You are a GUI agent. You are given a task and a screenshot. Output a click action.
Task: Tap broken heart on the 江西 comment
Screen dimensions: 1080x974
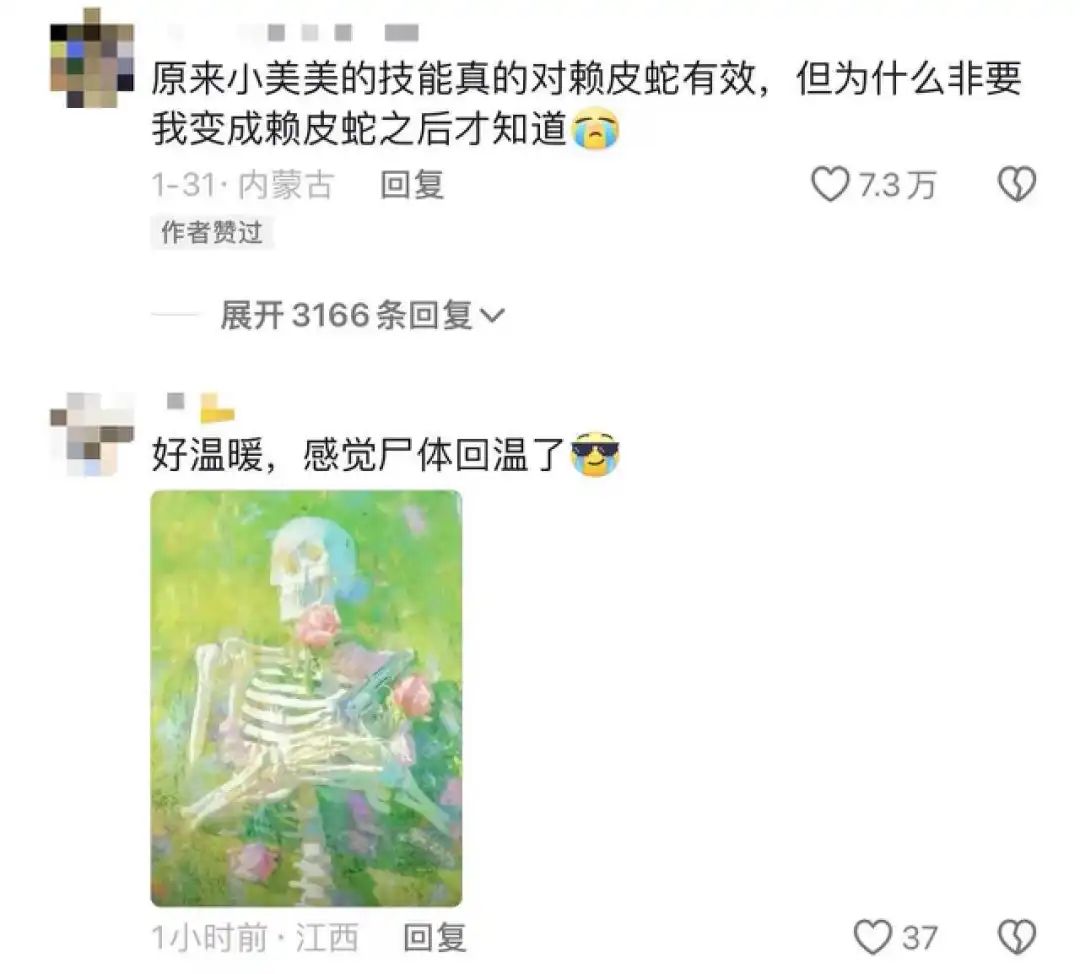[x=1017, y=937]
